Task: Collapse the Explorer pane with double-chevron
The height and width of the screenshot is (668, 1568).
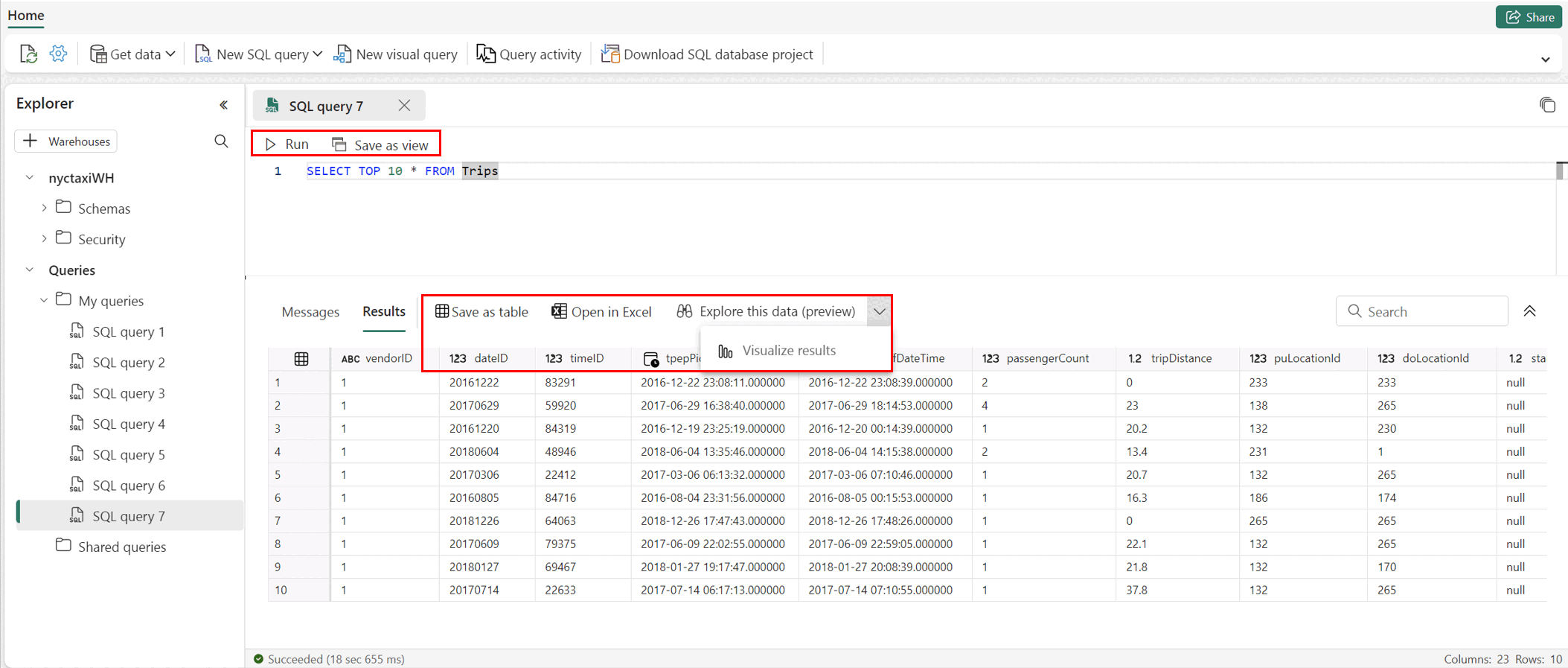Action: pyautogui.click(x=223, y=105)
